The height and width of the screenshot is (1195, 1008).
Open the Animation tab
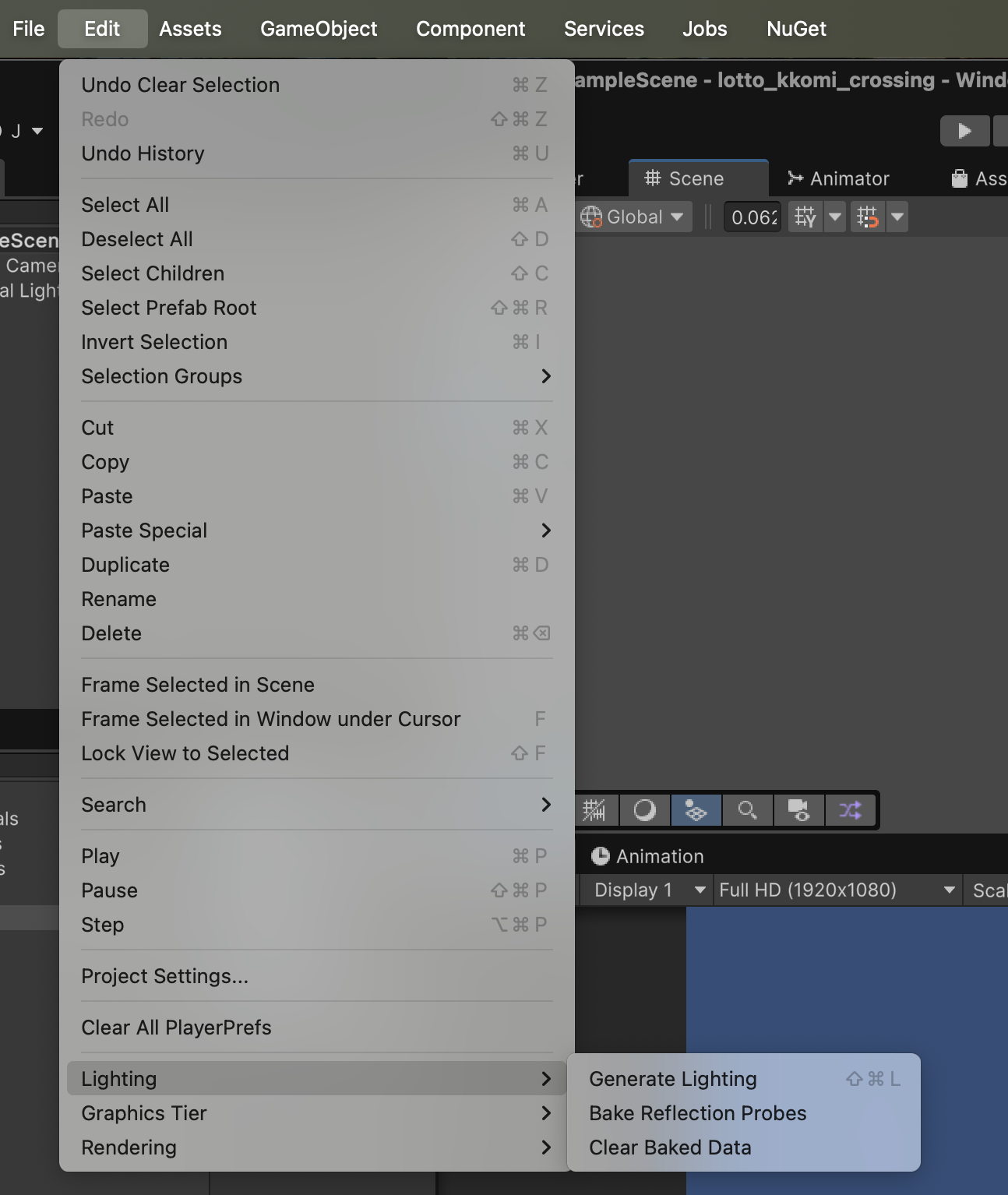[648, 856]
